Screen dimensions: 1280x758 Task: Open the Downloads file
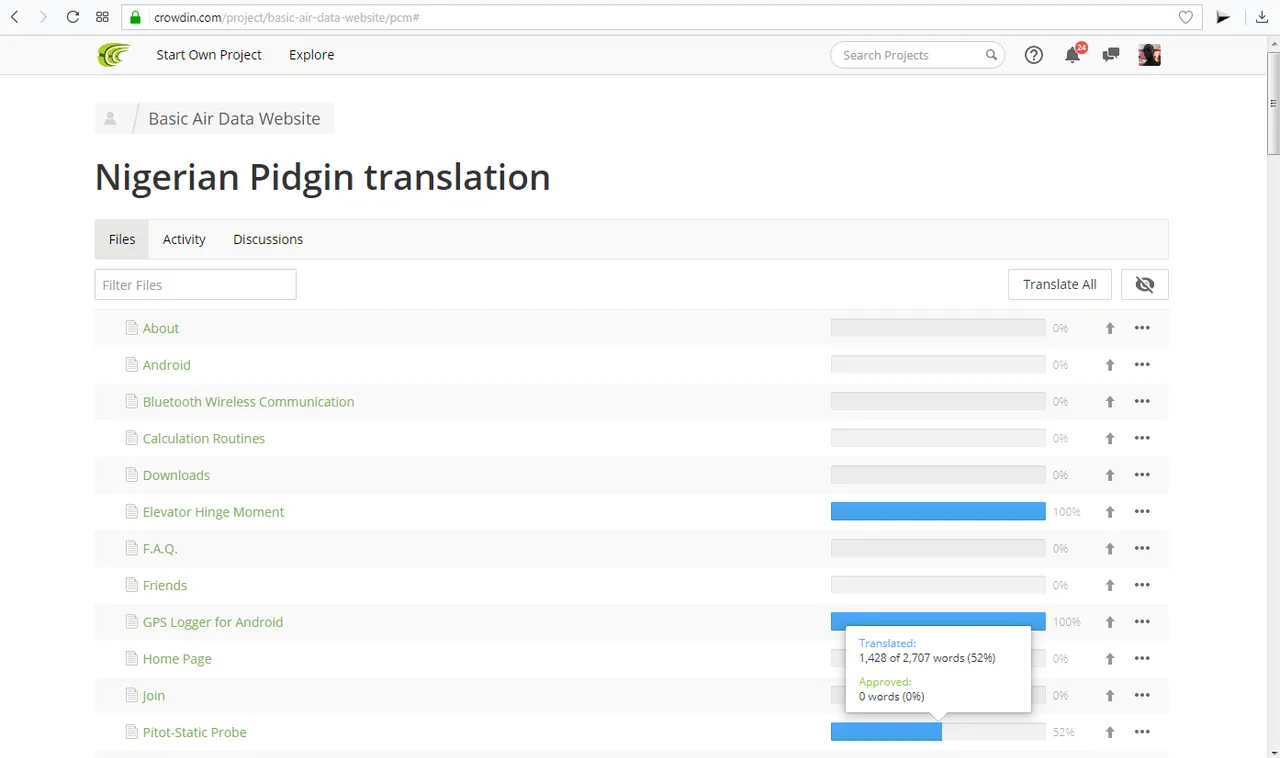point(176,475)
